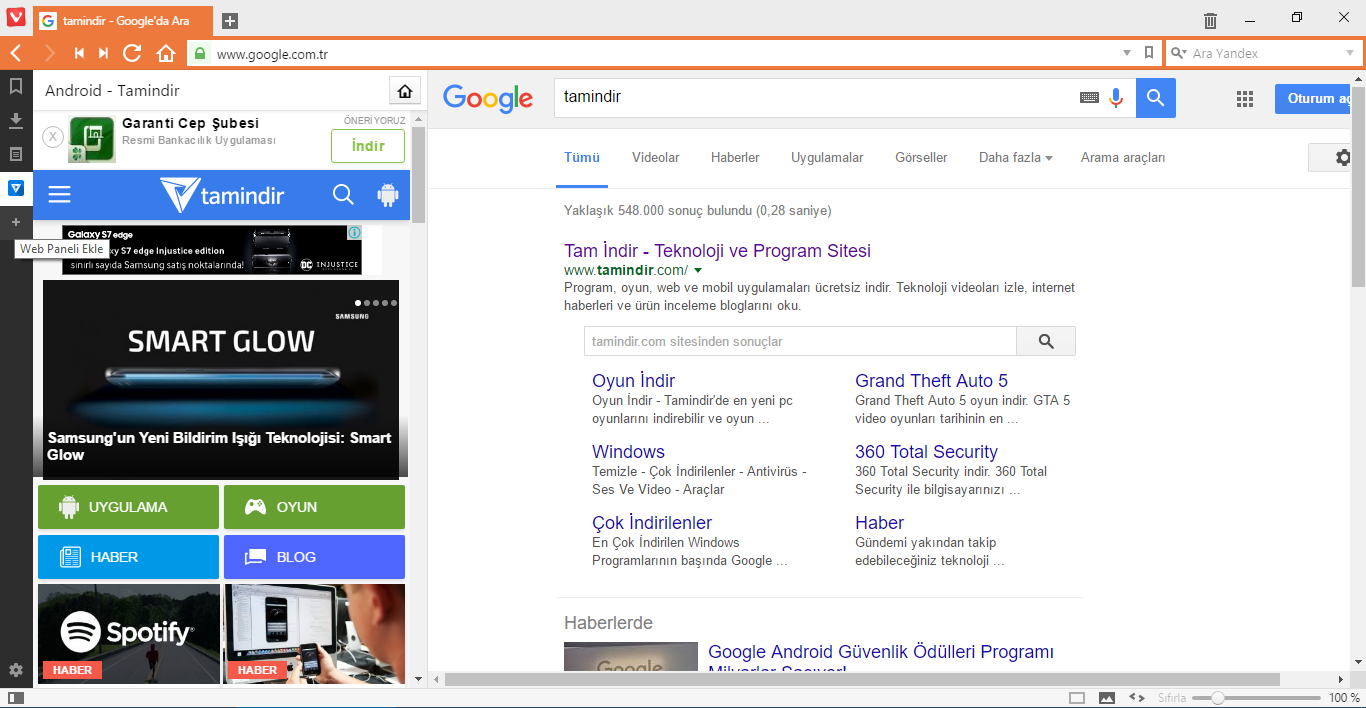Open the Tam İndir search result link

point(717,251)
